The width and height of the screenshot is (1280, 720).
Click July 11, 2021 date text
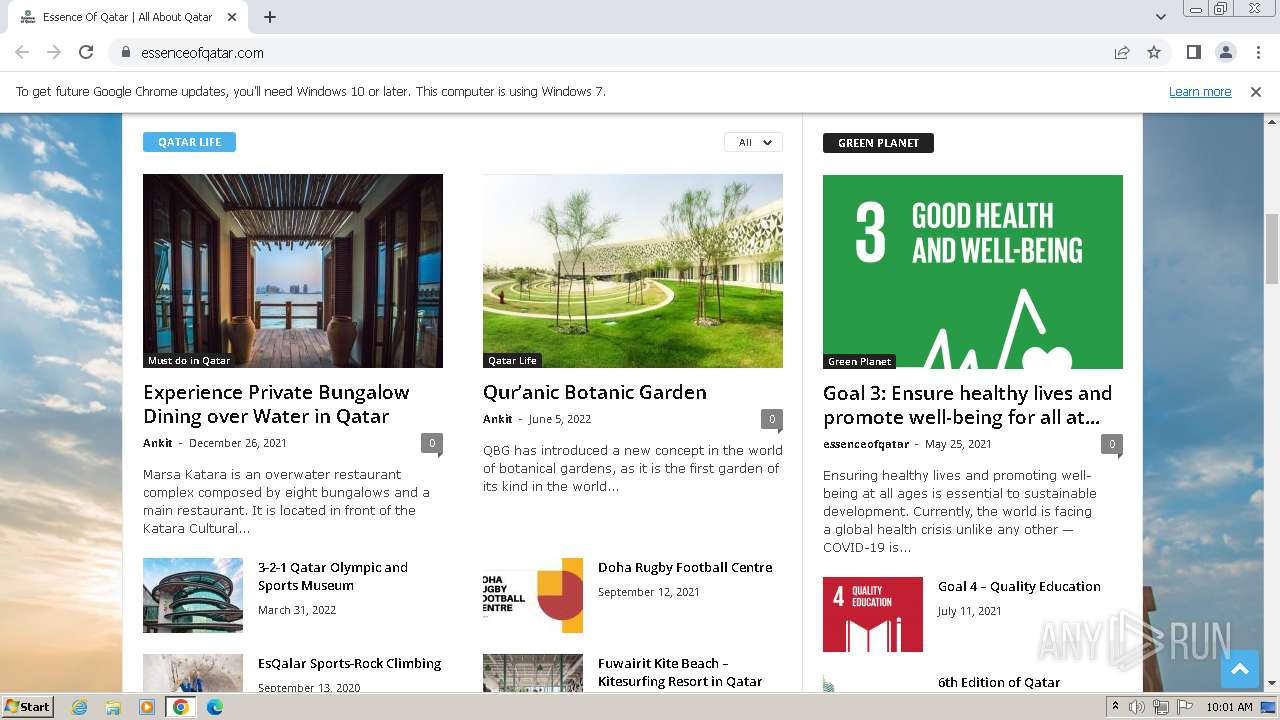pos(969,611)
